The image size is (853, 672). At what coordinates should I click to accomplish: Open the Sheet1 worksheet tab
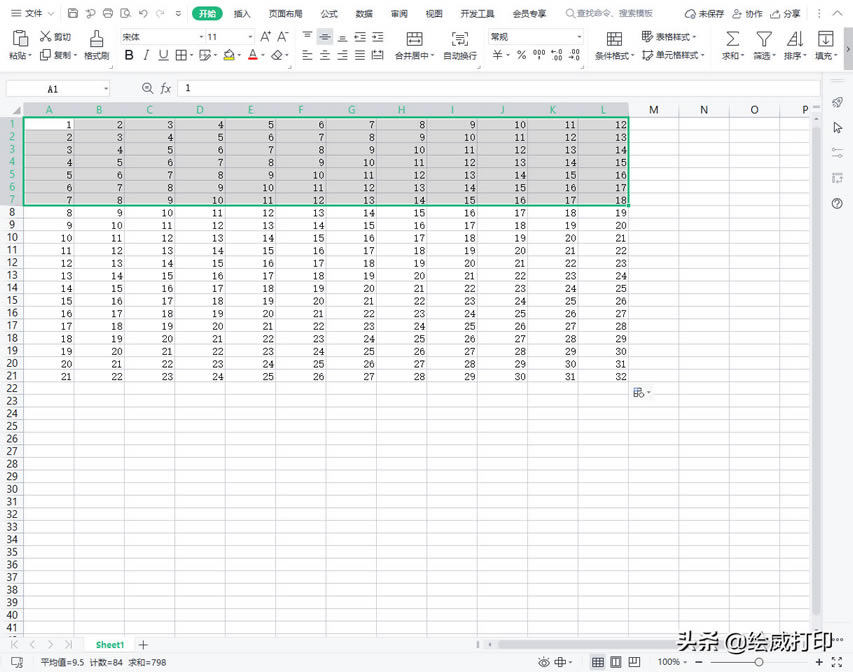pos(110,645)
